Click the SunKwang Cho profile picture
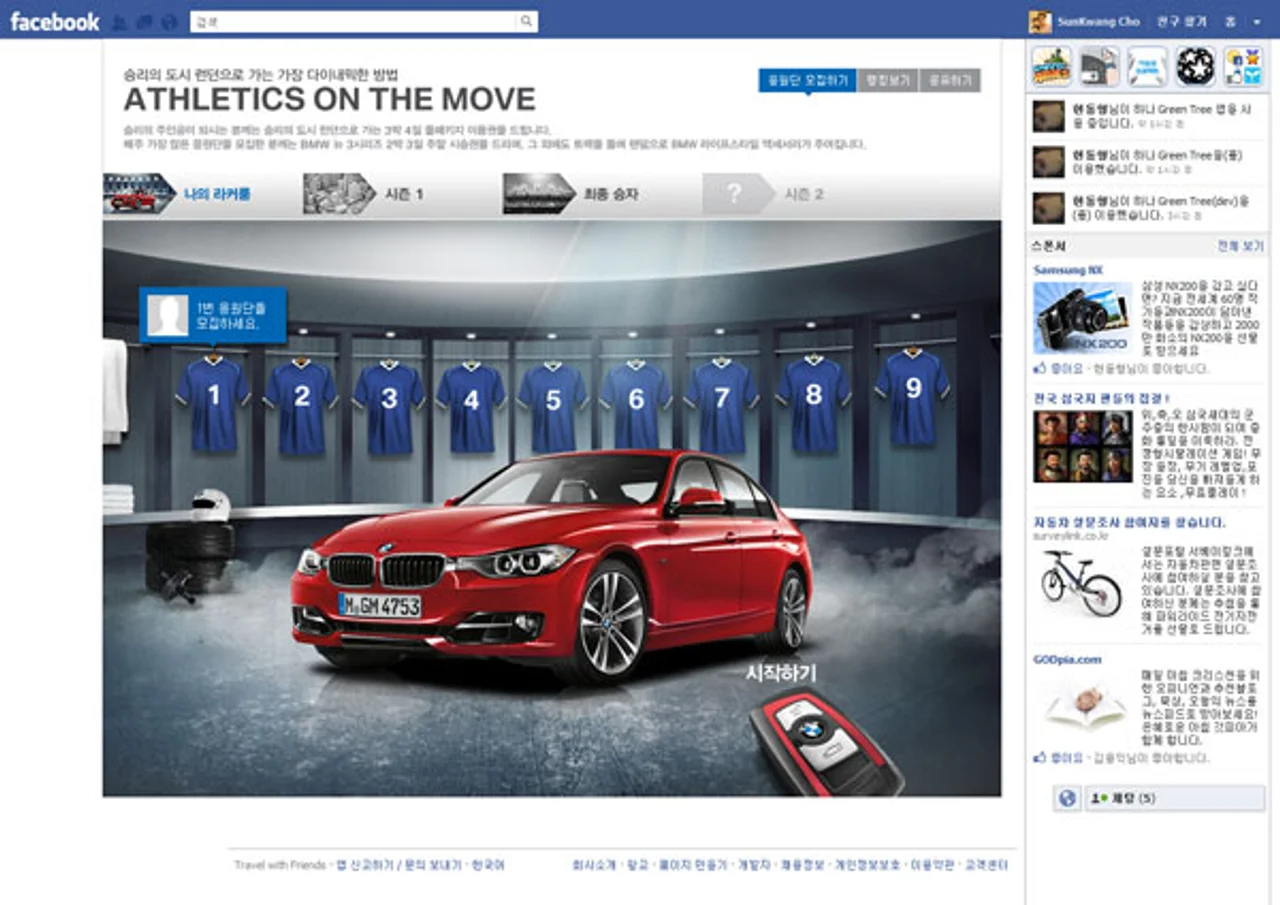Viewport: 1280px width, 905px height. 1040,22
